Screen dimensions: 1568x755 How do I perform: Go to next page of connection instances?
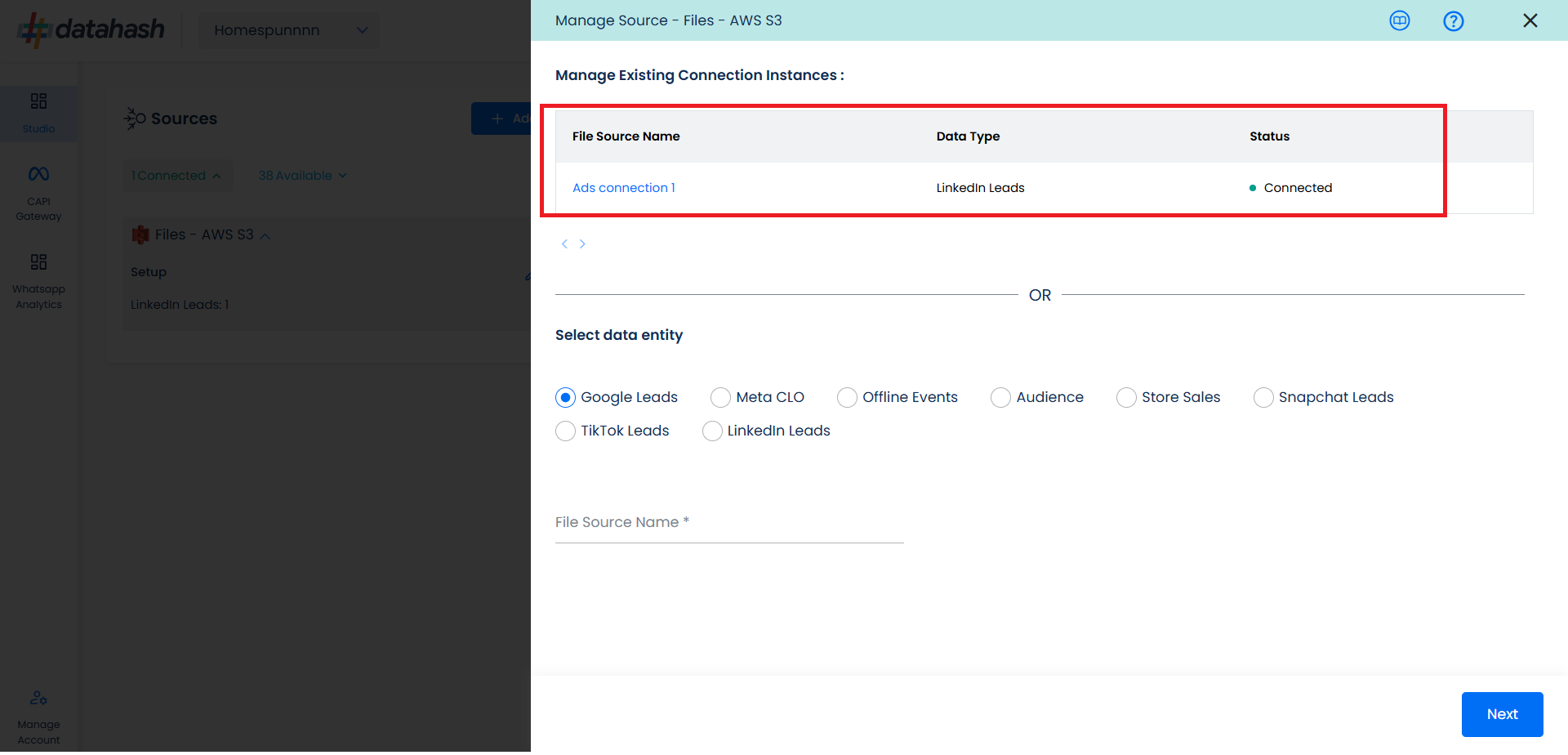click(582, 244)
